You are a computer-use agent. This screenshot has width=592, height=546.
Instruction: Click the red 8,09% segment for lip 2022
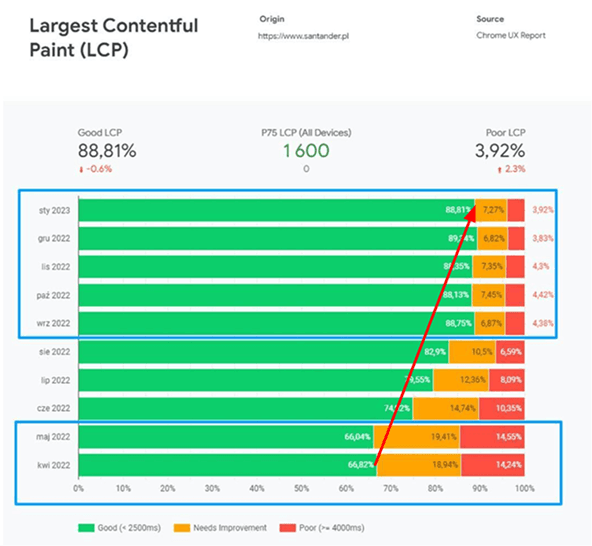click(507, 380)
